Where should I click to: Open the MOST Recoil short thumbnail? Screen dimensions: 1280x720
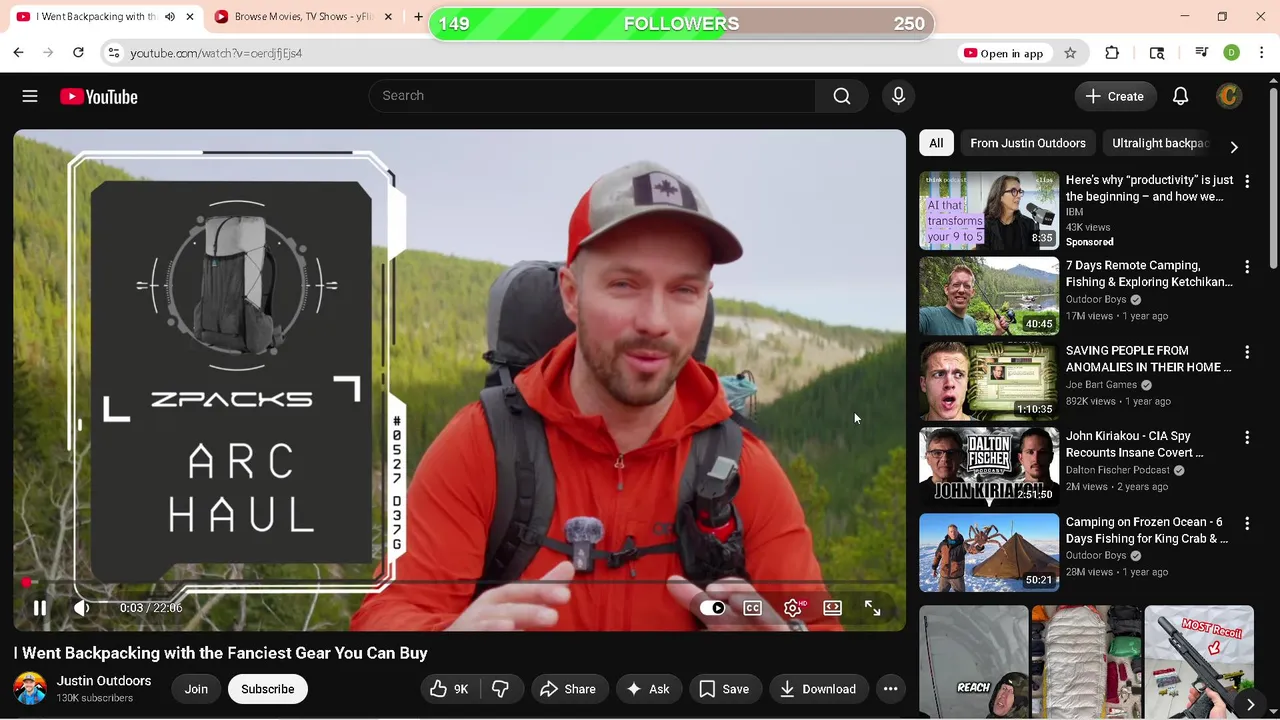click(x=1199, y=661)
